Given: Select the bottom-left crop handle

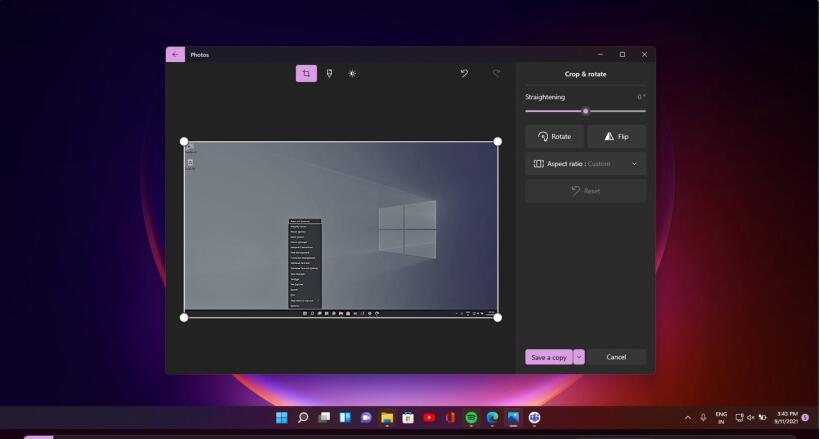Looking at the screenshot, I should [x=184, y=318].
